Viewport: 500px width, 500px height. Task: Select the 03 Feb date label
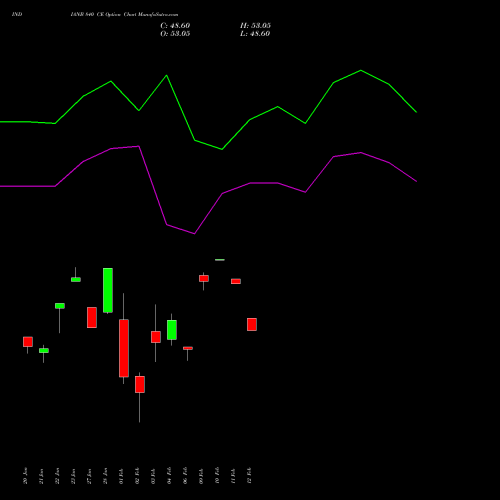pos(153,476)
